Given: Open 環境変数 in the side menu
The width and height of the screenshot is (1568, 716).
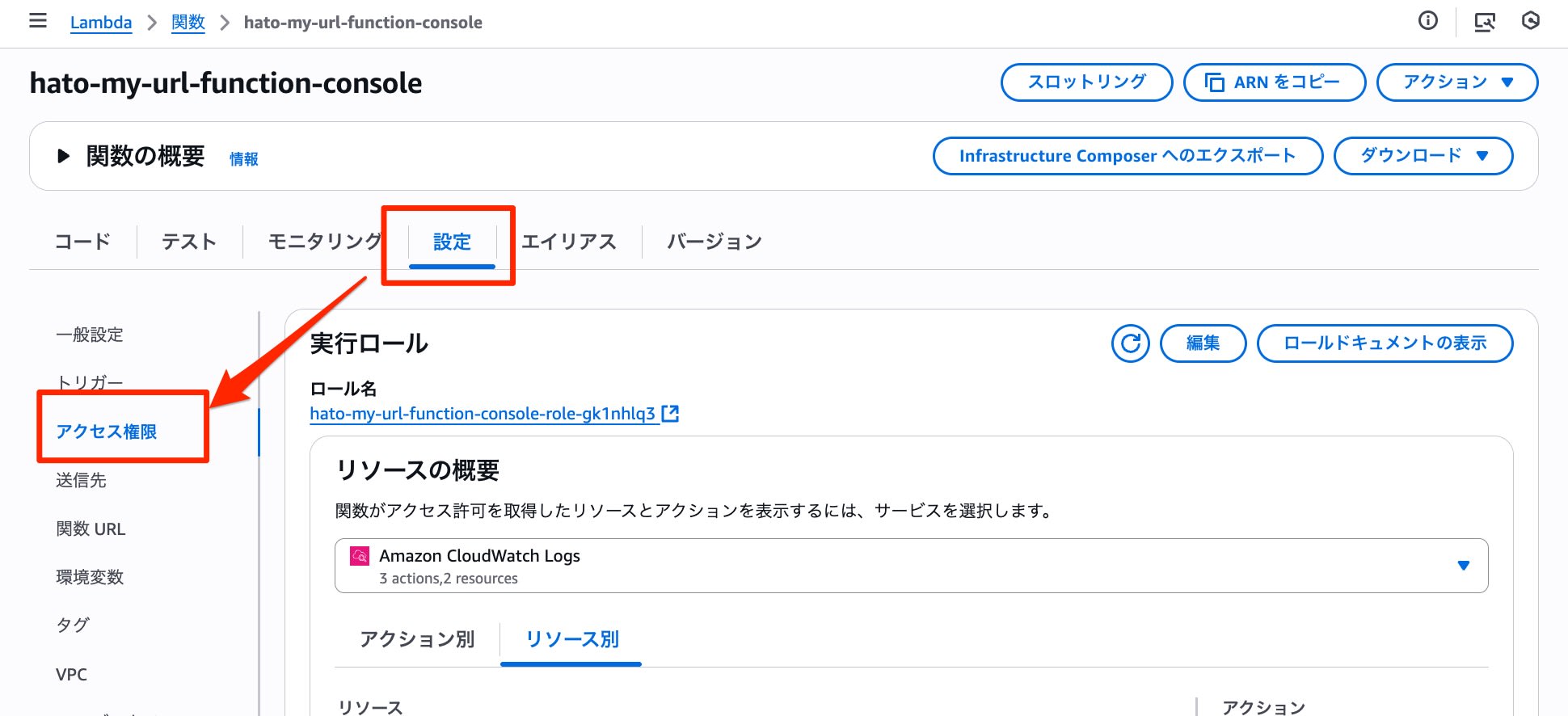Looking at the screenshot, I should pyautogui.click(x=90, y=577).
